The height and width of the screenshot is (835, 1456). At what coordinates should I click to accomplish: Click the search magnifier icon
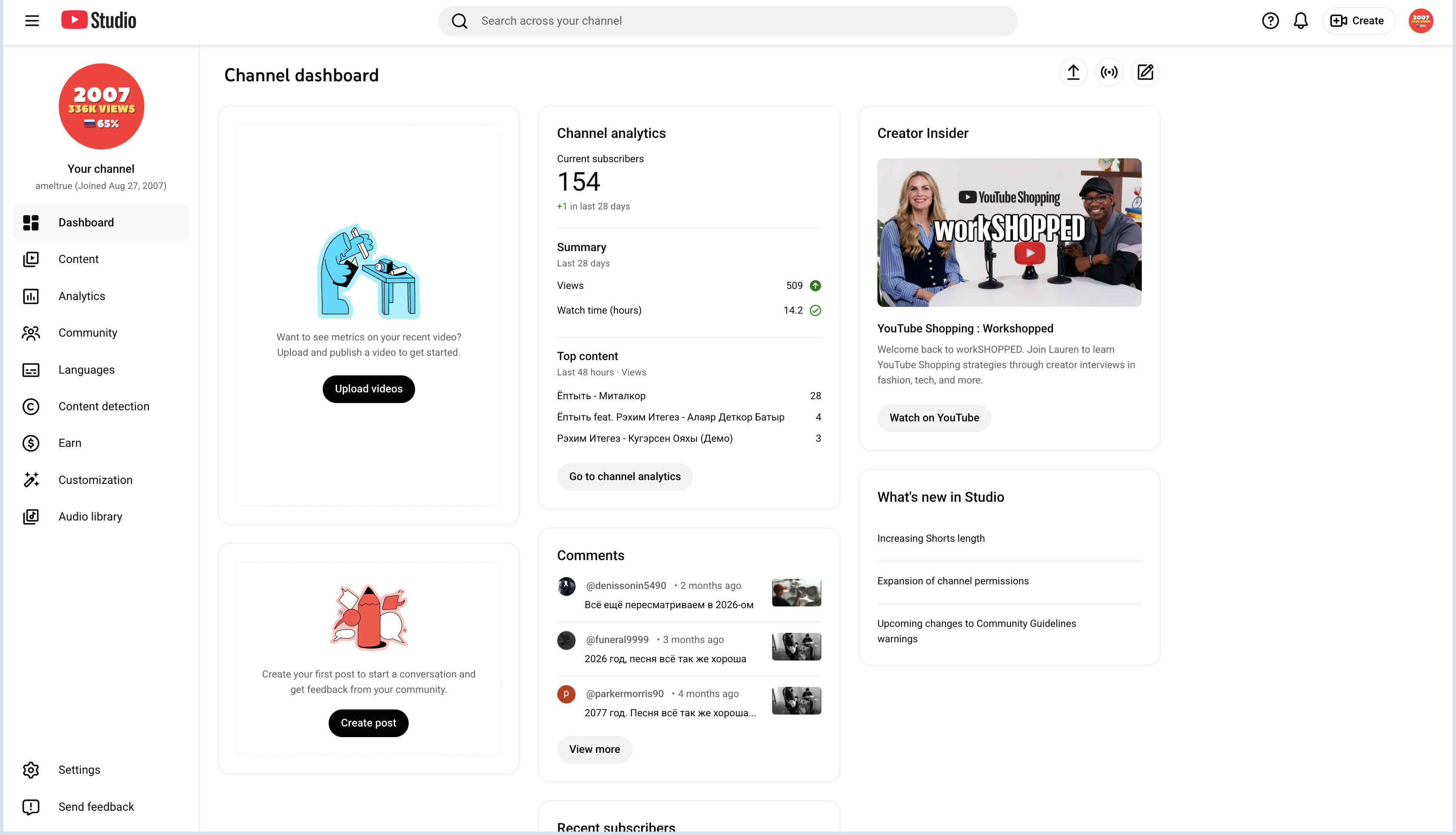[459, 21]
